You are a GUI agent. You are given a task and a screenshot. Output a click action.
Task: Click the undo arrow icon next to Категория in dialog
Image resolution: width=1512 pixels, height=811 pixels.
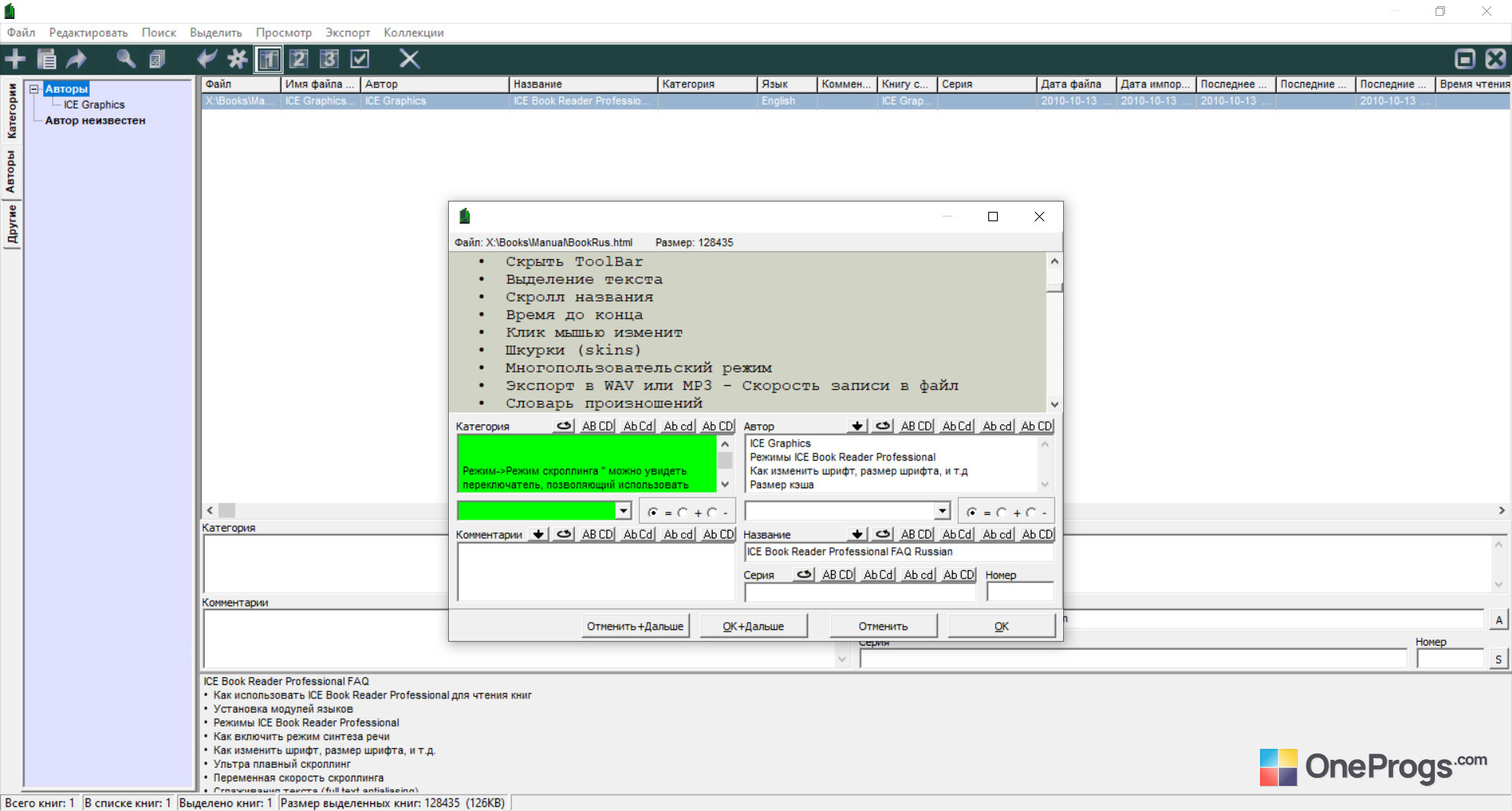565,426
